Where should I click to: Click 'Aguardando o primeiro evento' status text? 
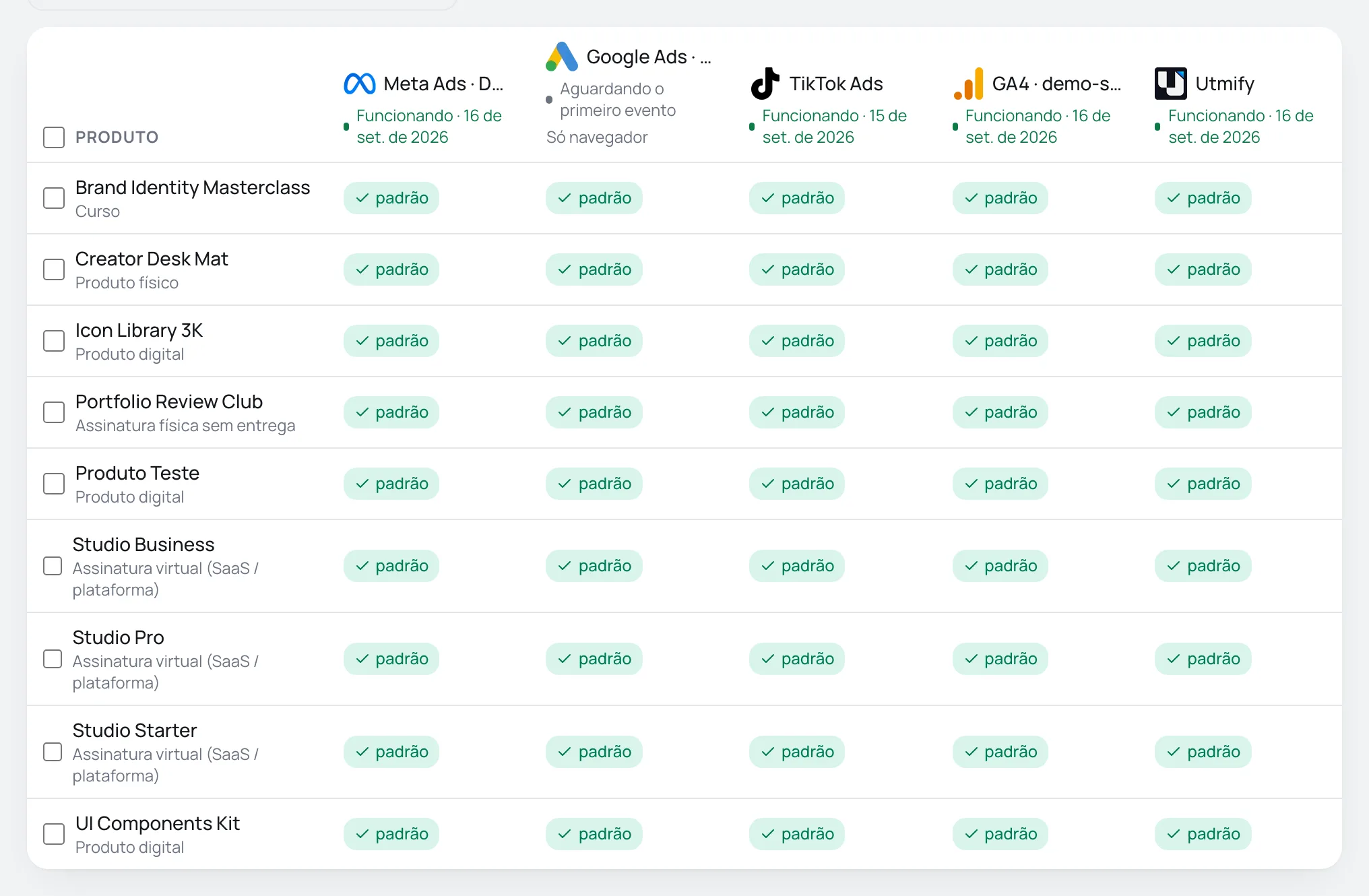pos(618,100)
